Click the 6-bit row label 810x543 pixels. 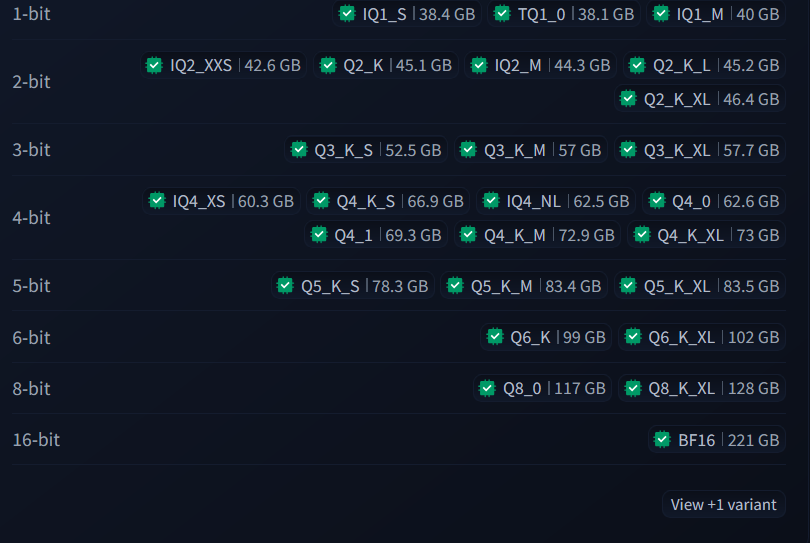pyautogui.click(x=32, y=337)
